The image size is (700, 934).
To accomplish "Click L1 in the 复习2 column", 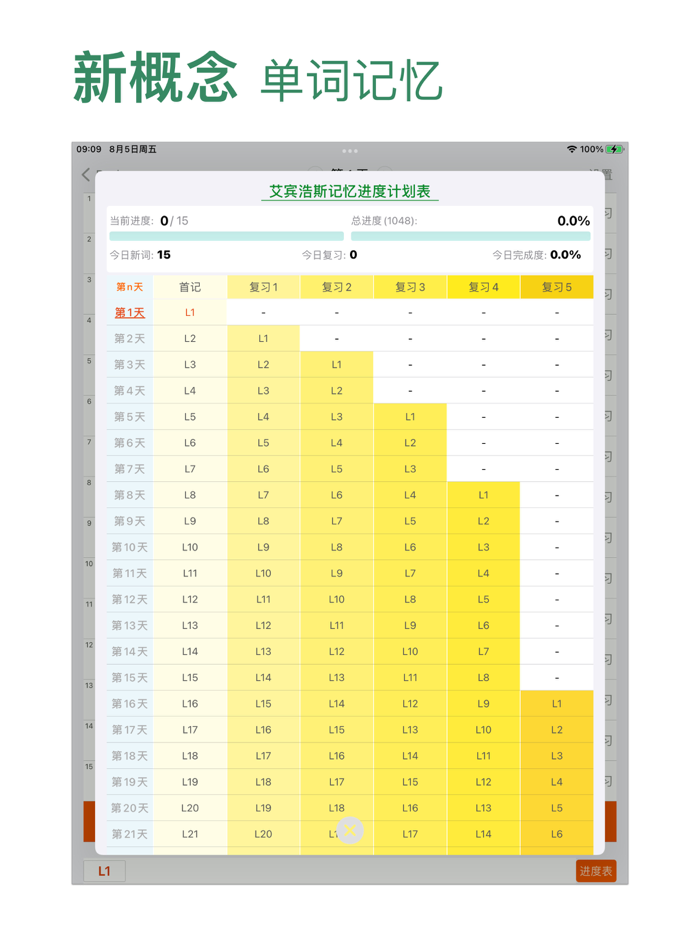I will 337,365.
